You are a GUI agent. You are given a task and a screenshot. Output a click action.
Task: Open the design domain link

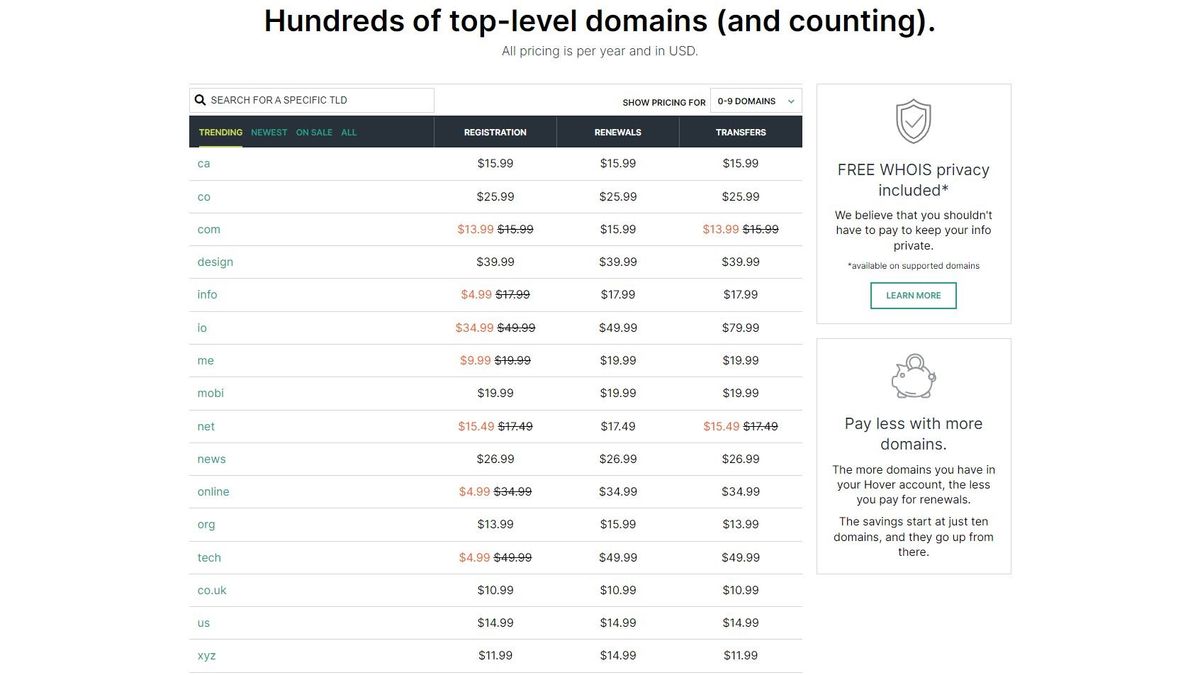213,261
